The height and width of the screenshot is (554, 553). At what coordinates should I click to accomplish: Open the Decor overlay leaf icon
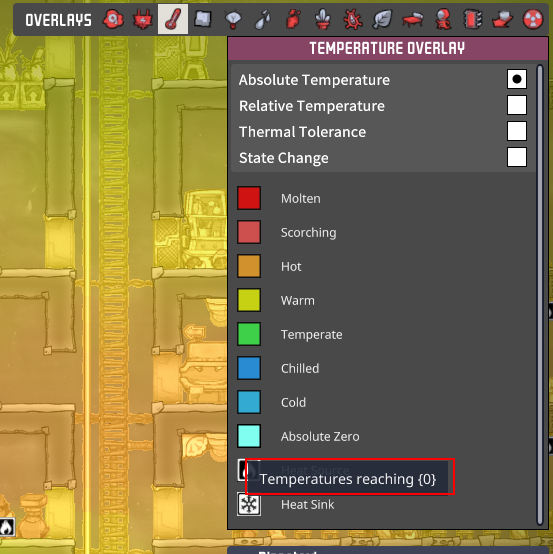pos(382,19)
